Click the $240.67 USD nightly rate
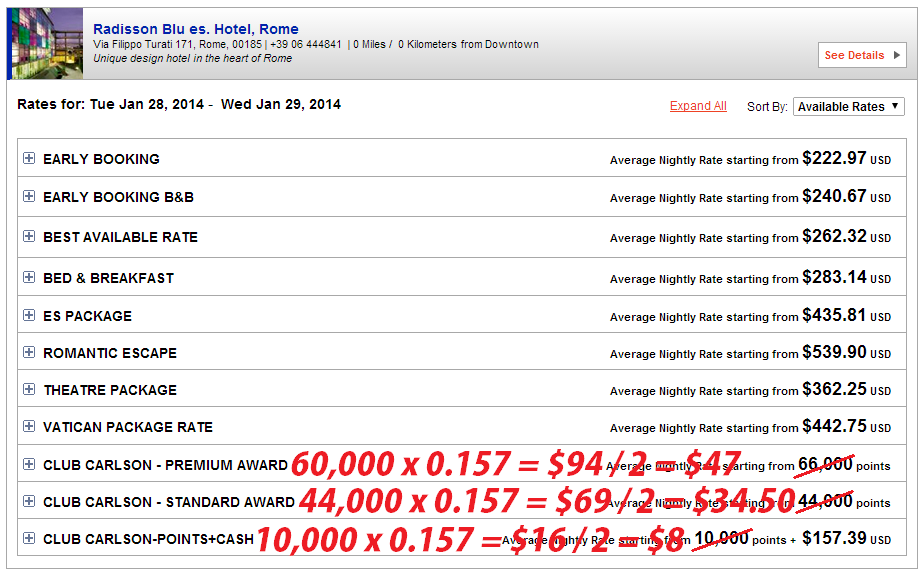The image size is (924, 577). tap(846, 196)
